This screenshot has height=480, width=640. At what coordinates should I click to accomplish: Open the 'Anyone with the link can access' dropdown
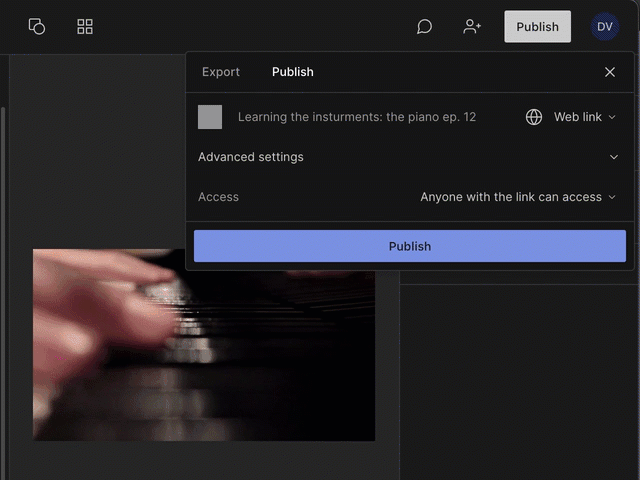tap(518, 197)
